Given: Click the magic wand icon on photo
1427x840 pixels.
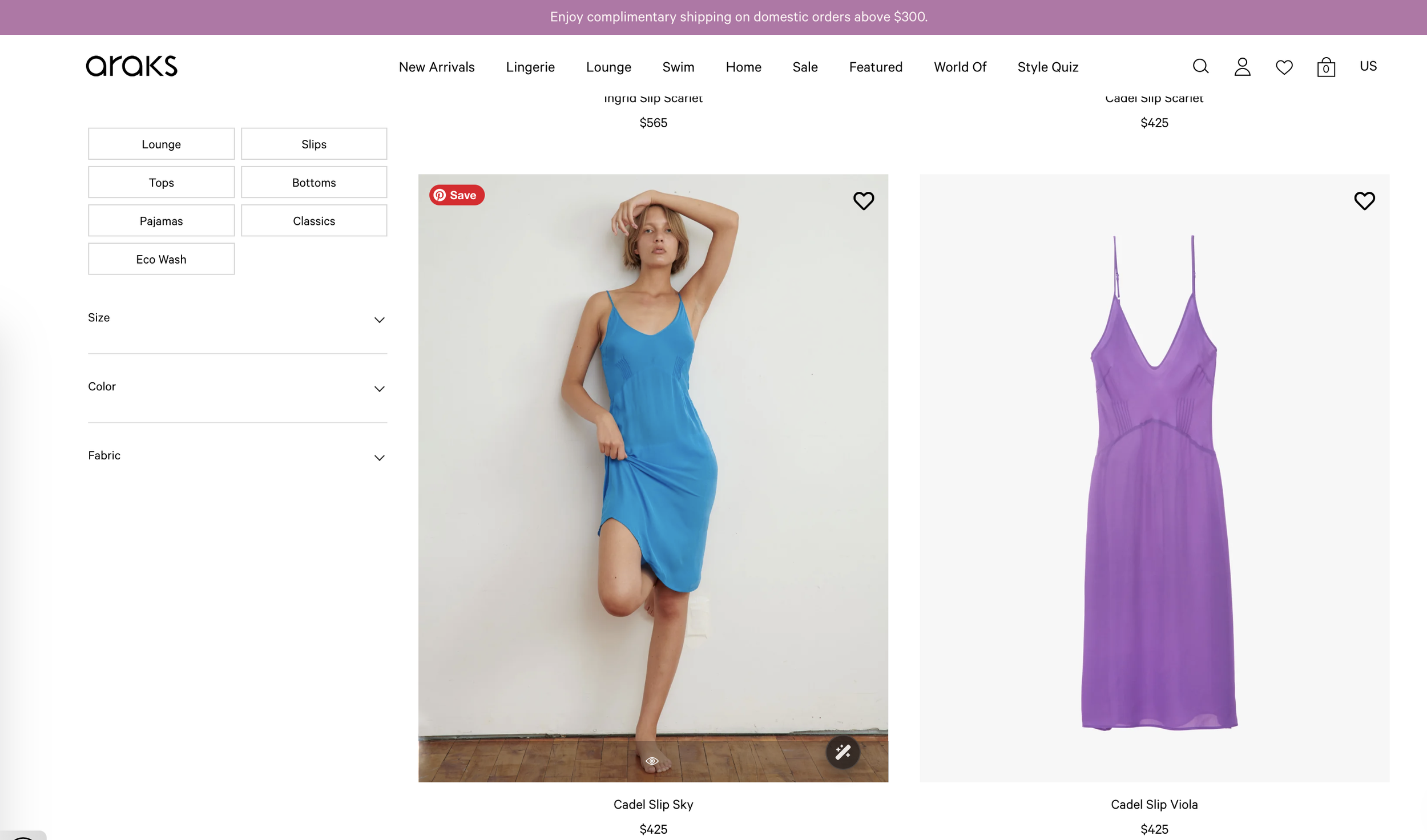Looking at the screenshot, I should [x=843, y=752].
